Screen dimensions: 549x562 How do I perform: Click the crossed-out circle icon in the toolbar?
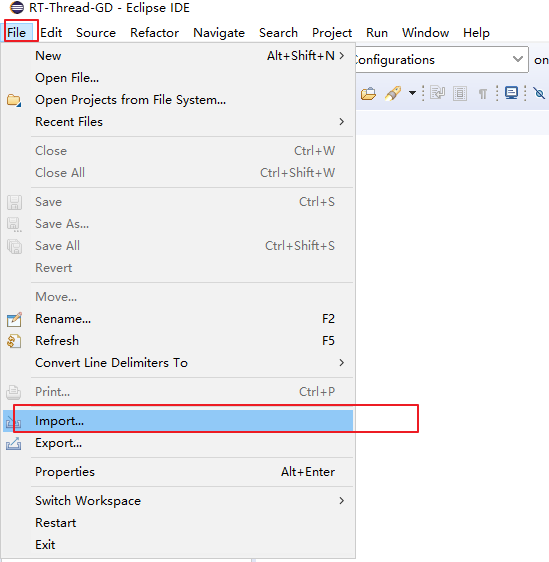pos(539,93)
